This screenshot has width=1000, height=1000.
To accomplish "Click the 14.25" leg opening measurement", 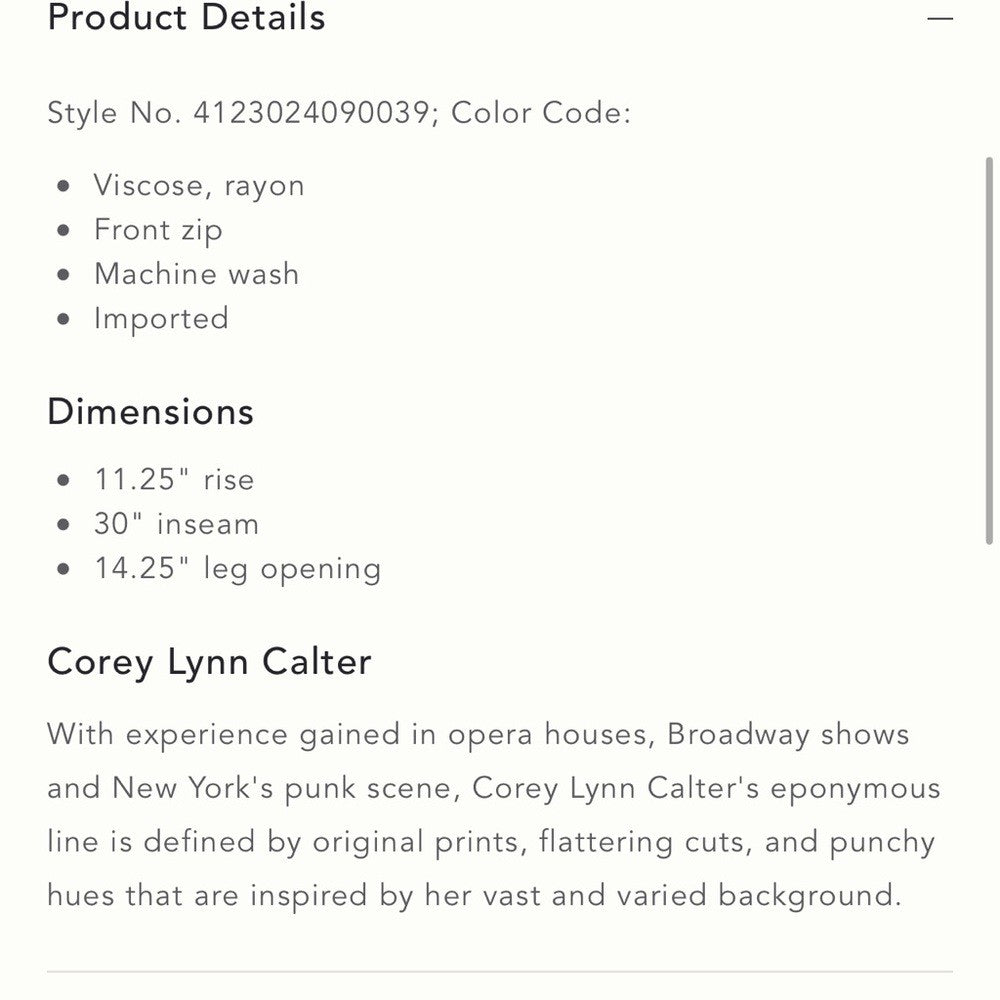I will click(237, 568).
